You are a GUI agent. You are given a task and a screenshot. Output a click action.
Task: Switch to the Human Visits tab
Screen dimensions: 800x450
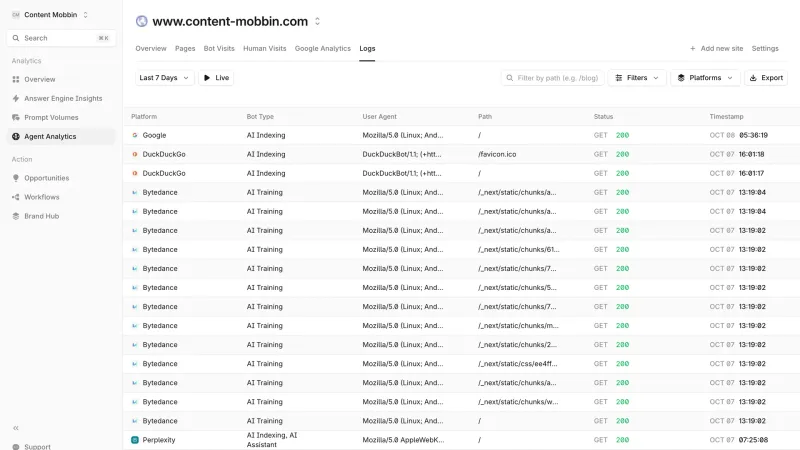coord(264,48)
